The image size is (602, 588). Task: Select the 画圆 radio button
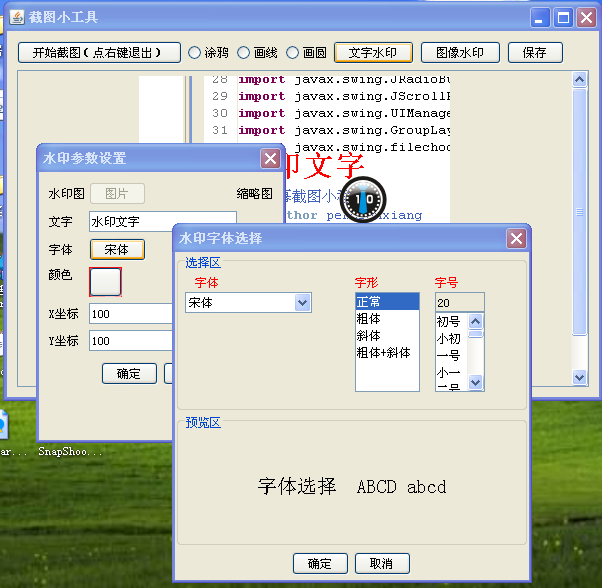pos(293,53)
